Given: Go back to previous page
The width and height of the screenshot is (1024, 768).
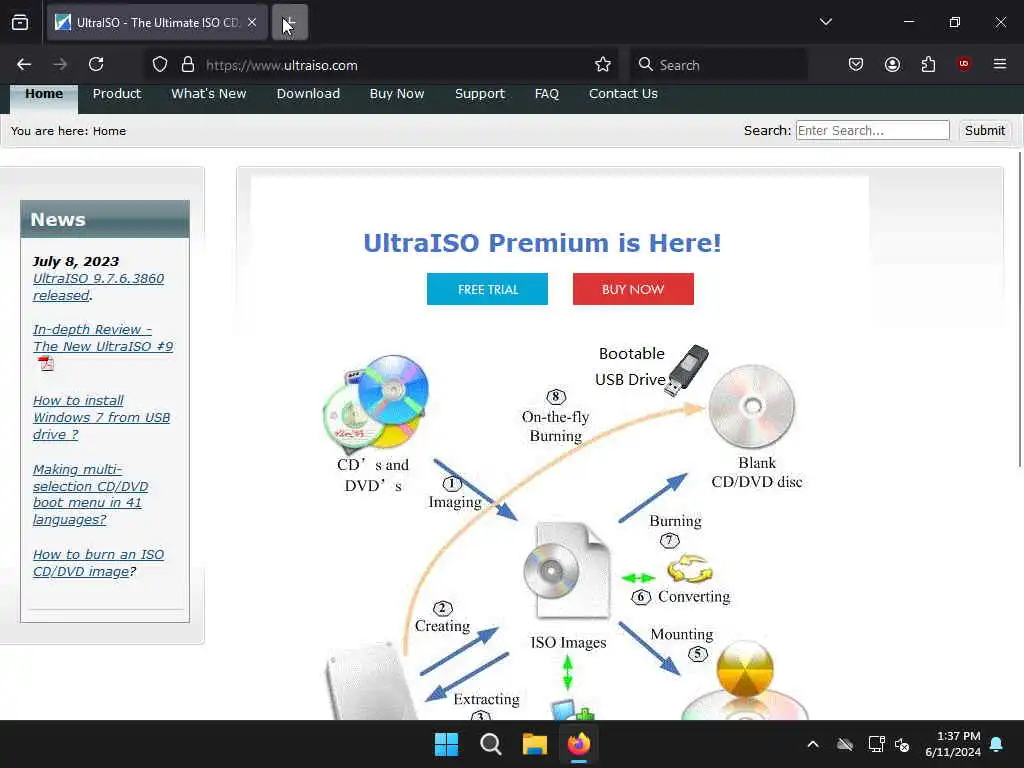Looking at the screenshot, I should tap(24, 64).
